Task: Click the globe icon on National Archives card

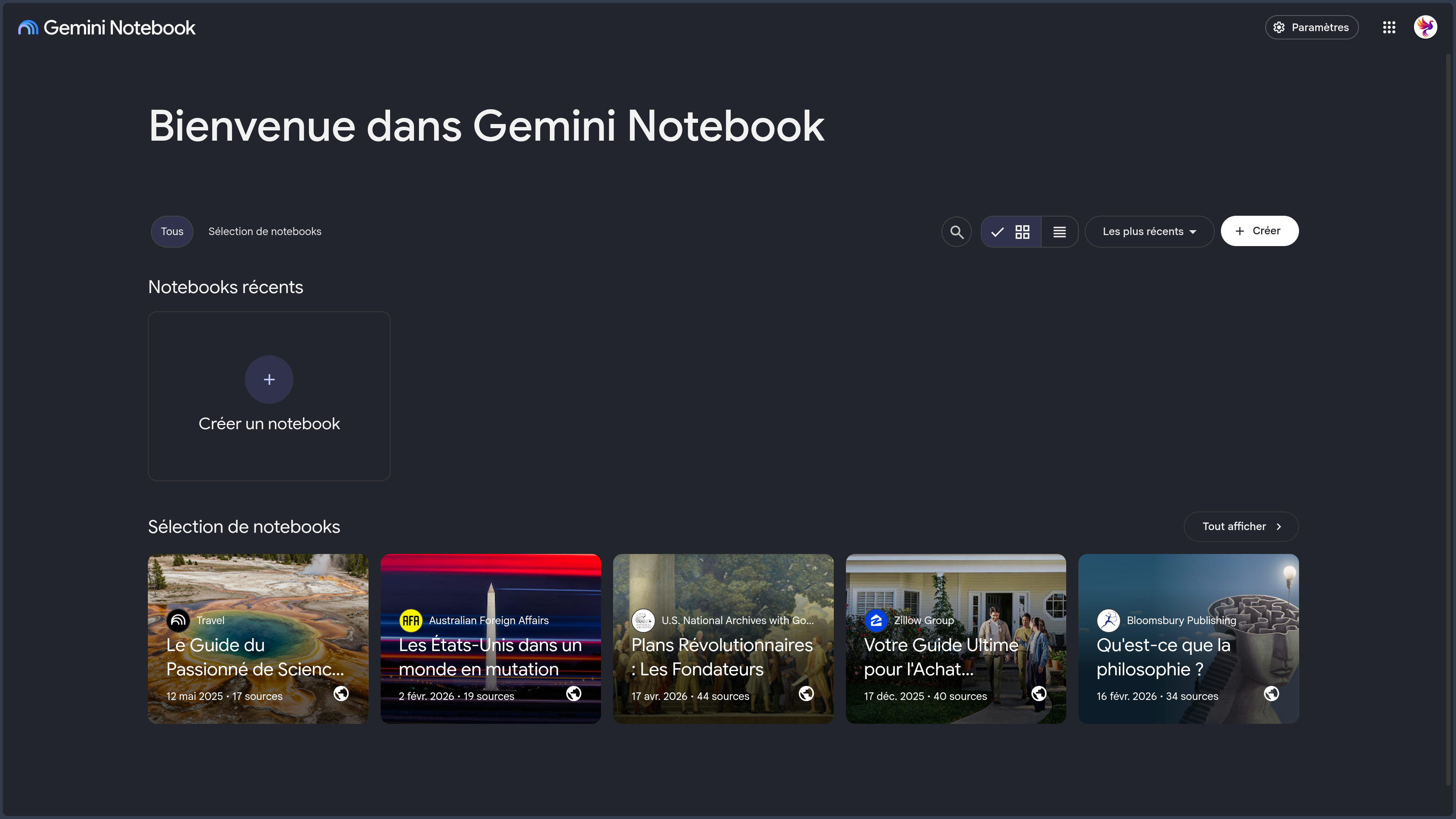Action: (806, 693)
